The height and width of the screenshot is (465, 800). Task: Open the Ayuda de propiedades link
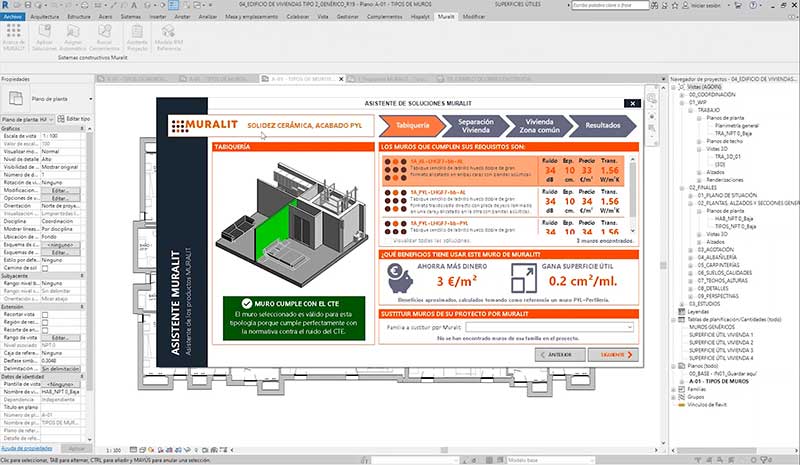(27, 449)
